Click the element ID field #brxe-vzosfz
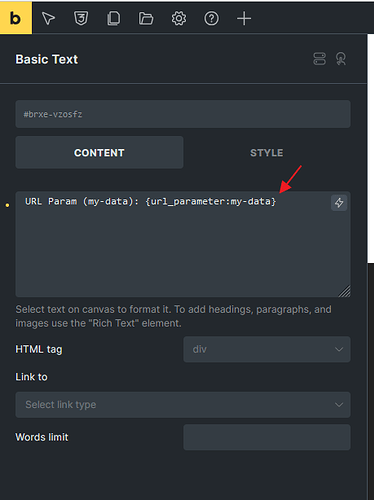Image resolution: width=374 pixels, height=500 pixels. [x=183, y=114]
